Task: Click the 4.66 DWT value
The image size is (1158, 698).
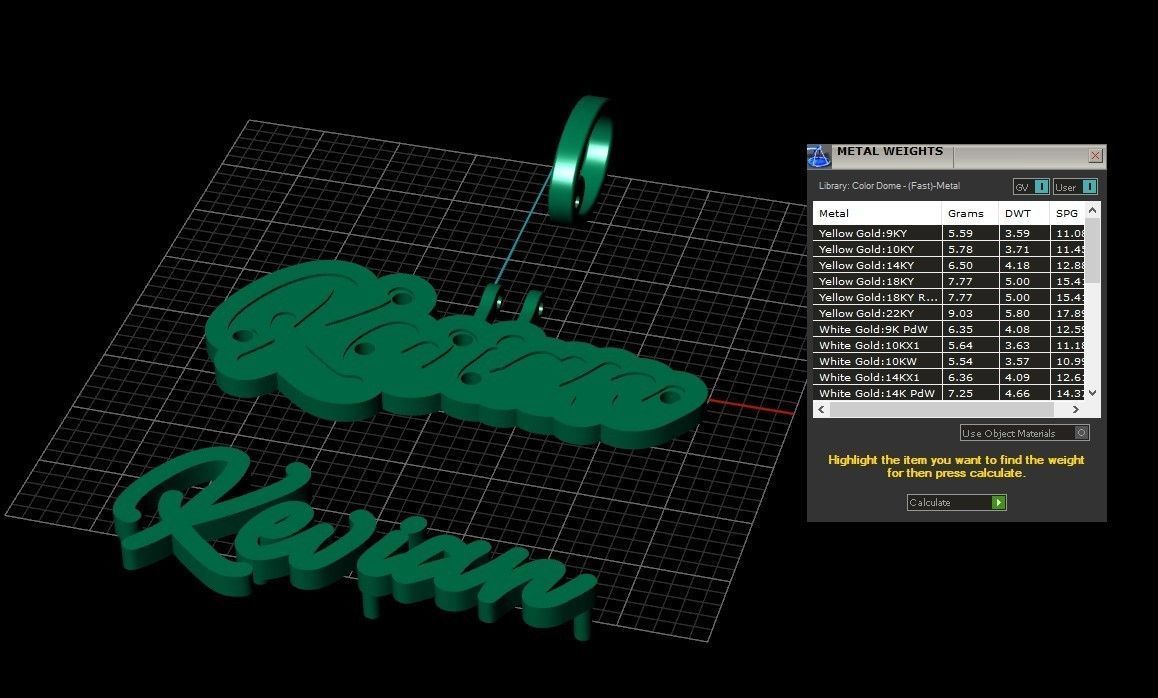Action: [1017, 393]
